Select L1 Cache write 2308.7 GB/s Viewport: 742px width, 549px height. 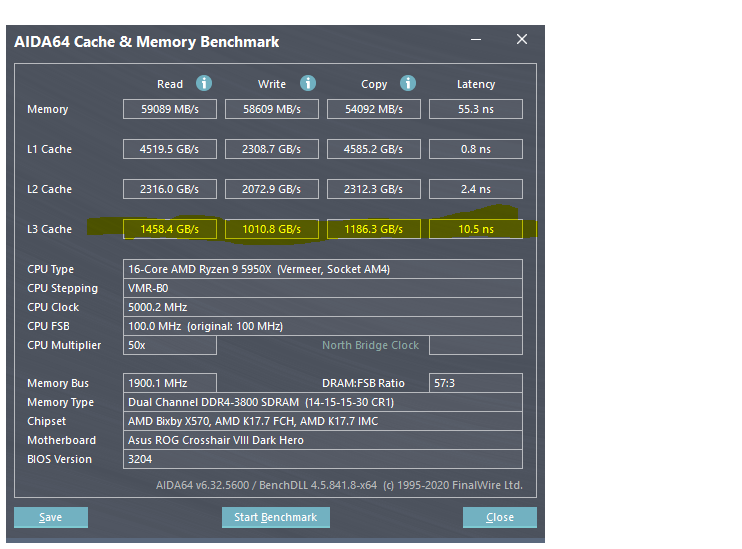(x=272, y=149)
